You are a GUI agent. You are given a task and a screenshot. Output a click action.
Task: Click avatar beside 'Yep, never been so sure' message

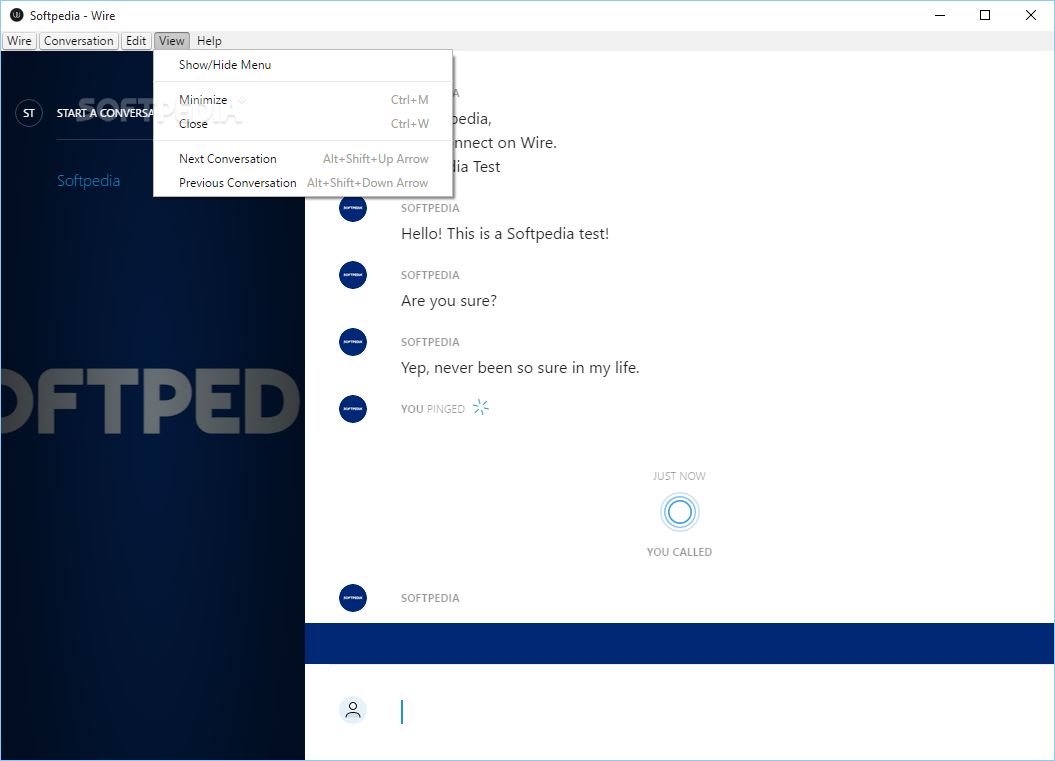pos(353,342)
